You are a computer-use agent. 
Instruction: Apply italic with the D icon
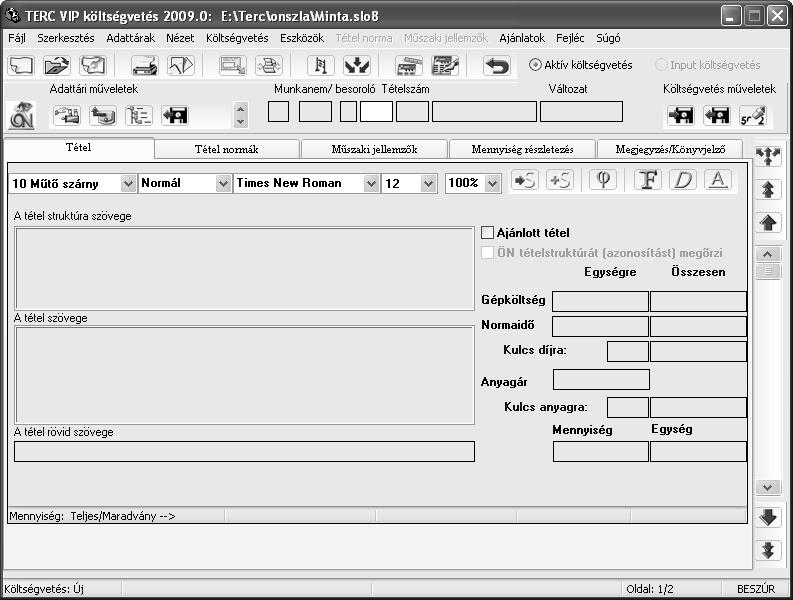pos(683,180)
